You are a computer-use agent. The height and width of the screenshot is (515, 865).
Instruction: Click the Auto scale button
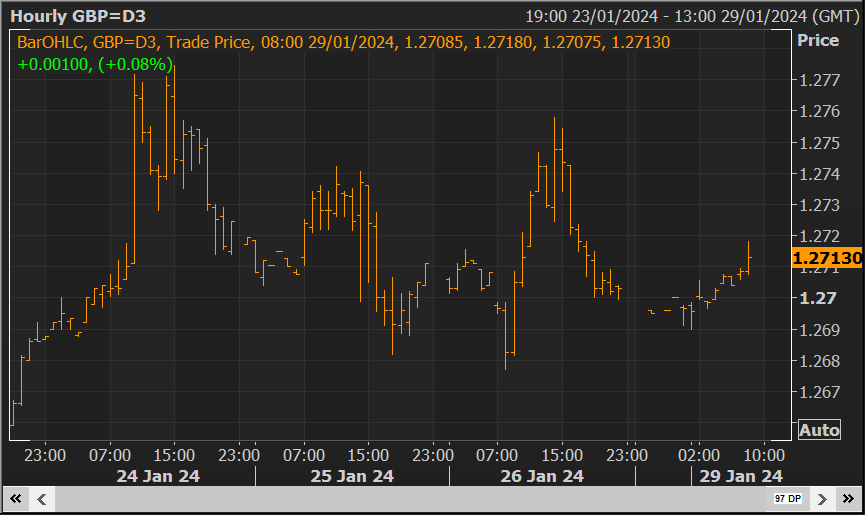(x=819, y=430)
